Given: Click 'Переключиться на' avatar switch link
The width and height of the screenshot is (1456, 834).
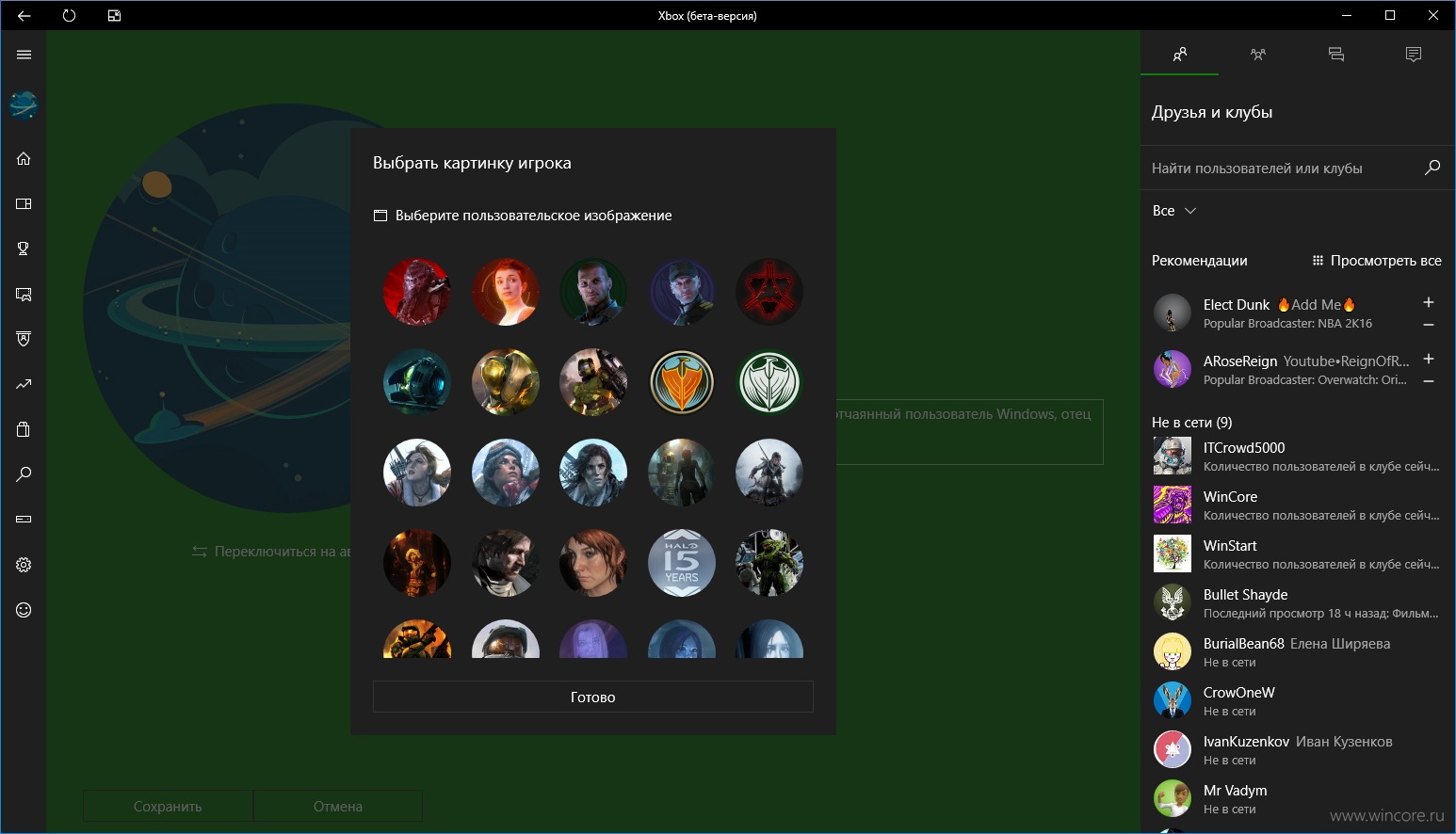Looking at the screenshot, I should [x=271, y=552].
